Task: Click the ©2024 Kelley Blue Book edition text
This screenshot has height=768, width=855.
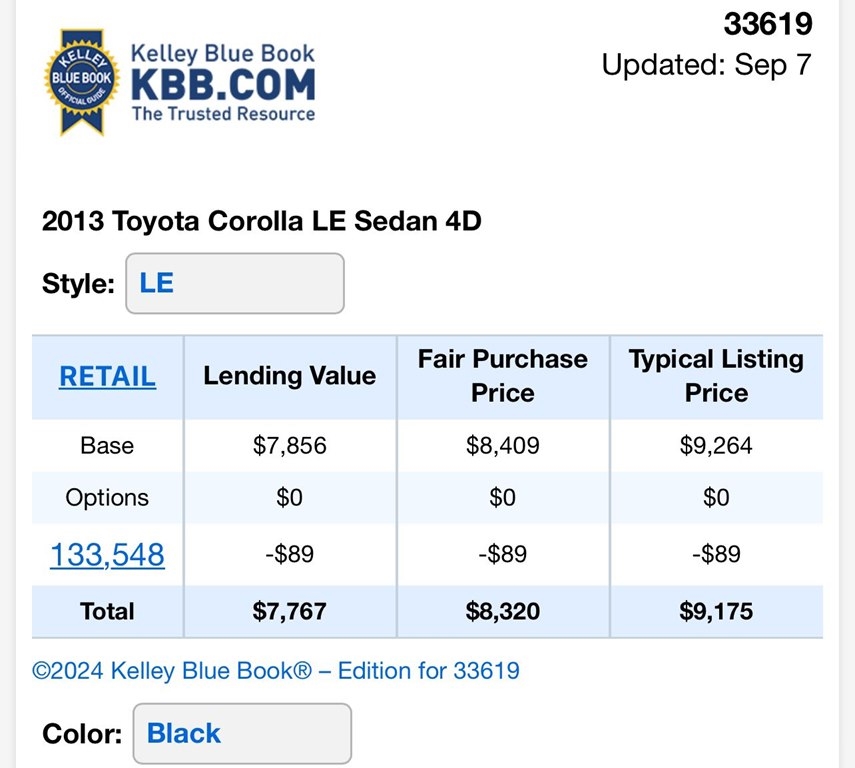Action: coord(276,670)
